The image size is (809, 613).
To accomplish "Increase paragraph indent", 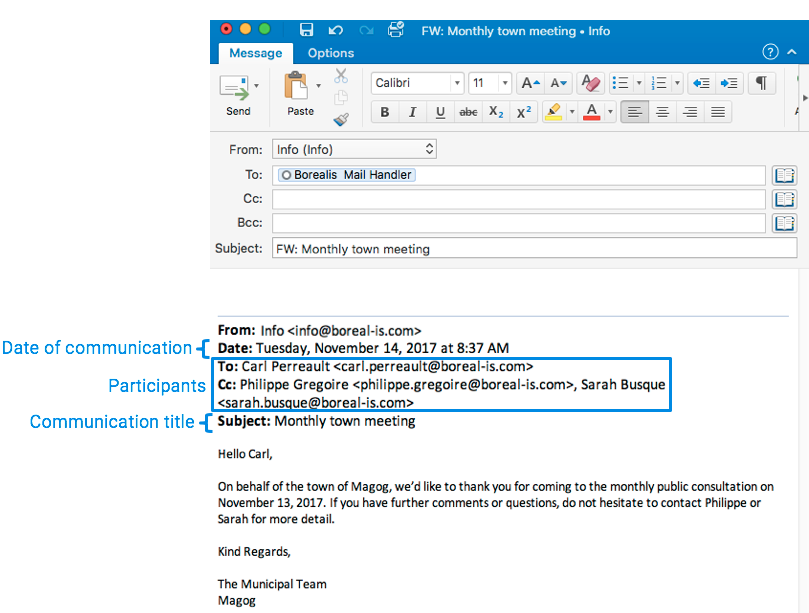I will click(729, 83).
